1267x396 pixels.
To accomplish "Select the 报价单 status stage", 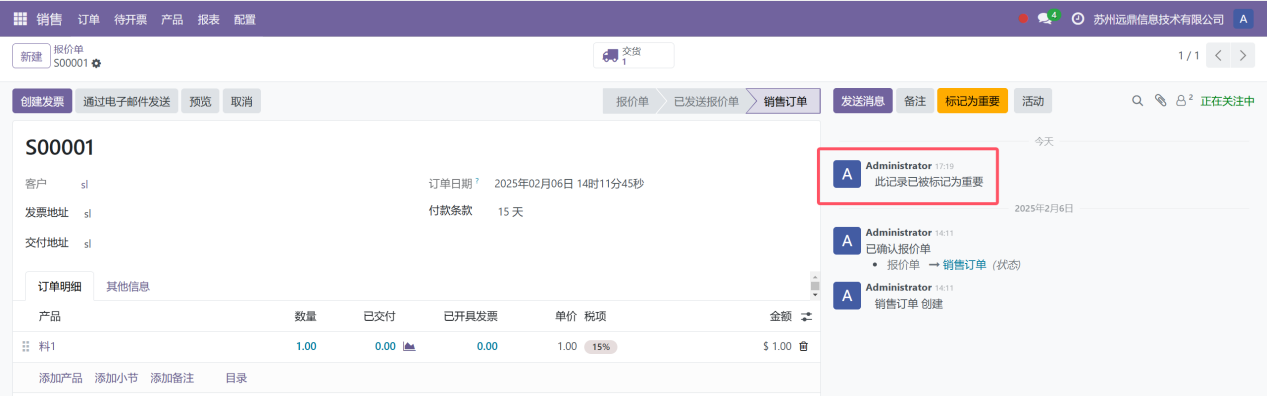I will 632,101.
